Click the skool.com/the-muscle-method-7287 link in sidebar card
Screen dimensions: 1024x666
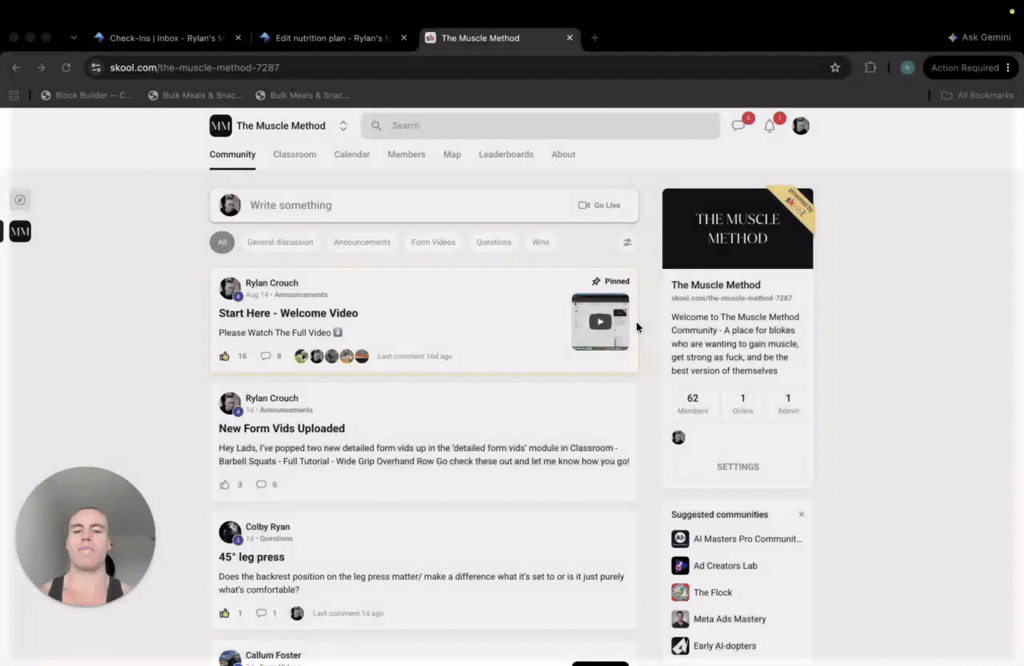731,298
